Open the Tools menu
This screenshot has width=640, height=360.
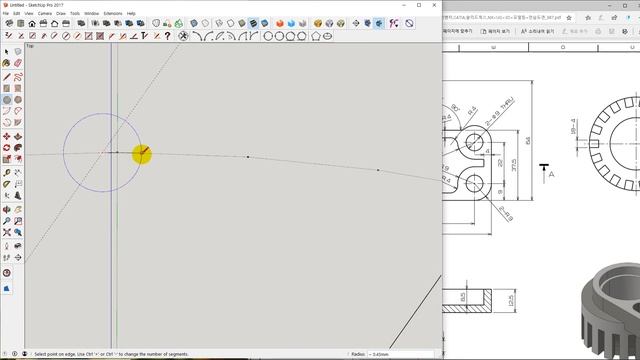pos(75,13)
